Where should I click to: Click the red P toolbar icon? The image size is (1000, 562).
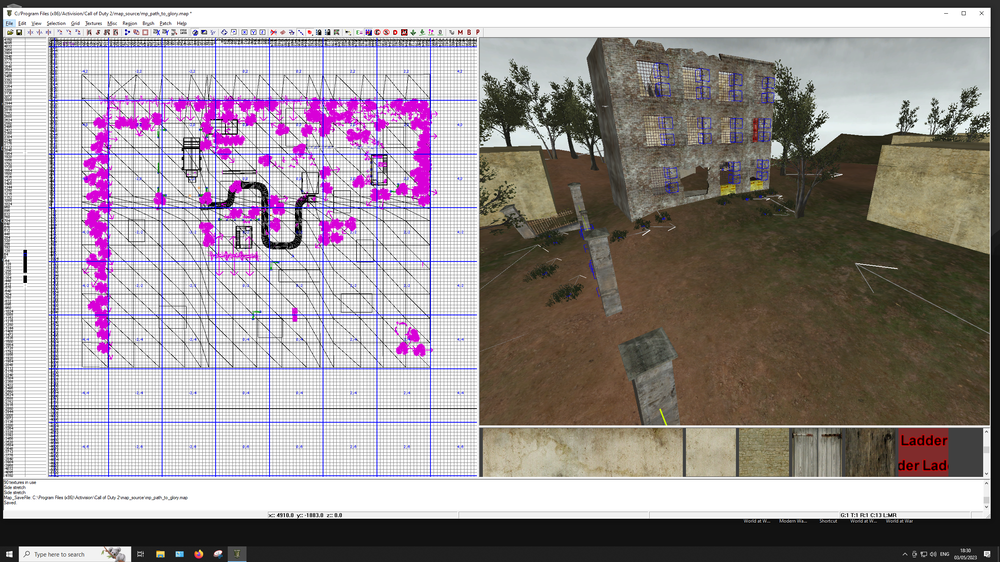pos(478,32)
